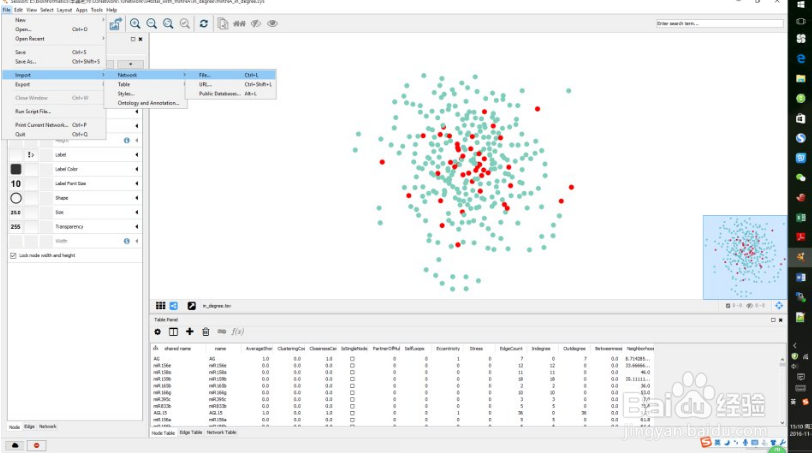Click the red stop icon in status bar
Image resolution: width=812 pixels, height=459 pixels.
click(x=36, y=445)
